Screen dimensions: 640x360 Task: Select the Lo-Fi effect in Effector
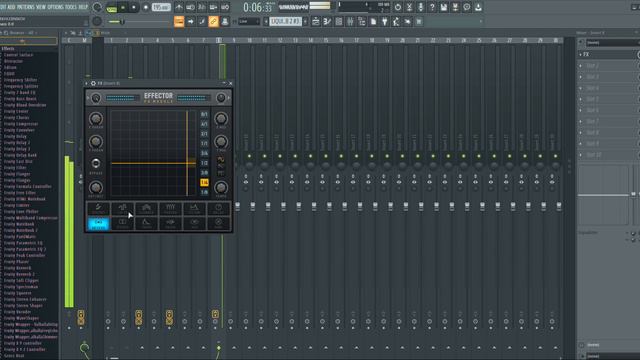point(122,209)
